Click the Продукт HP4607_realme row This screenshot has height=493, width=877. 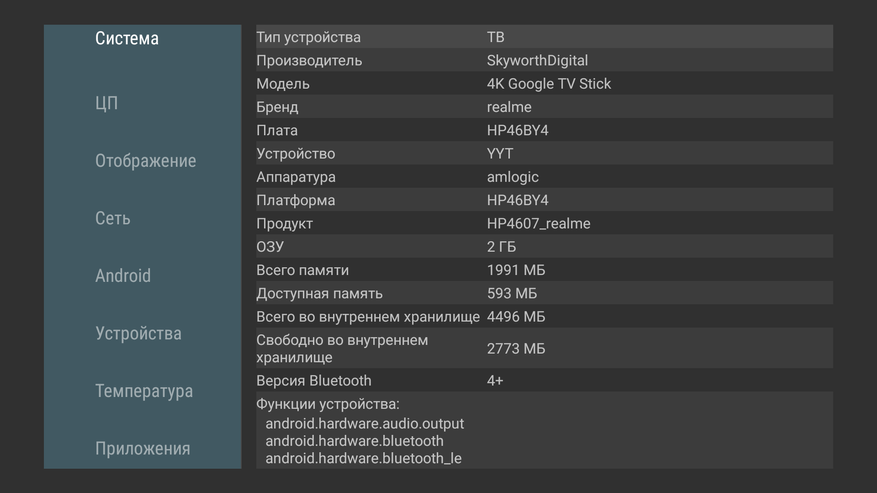pos(544,224)
